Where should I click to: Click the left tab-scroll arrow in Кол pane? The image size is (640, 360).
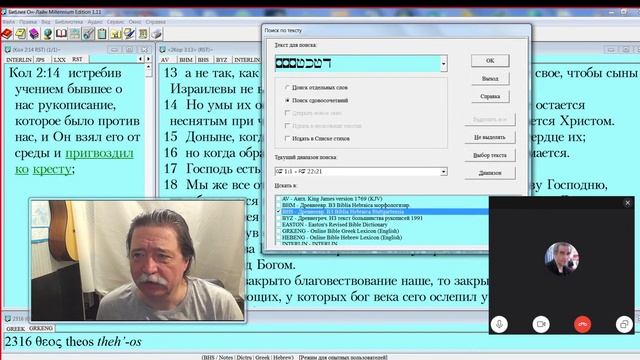click(x=140, y=59)
